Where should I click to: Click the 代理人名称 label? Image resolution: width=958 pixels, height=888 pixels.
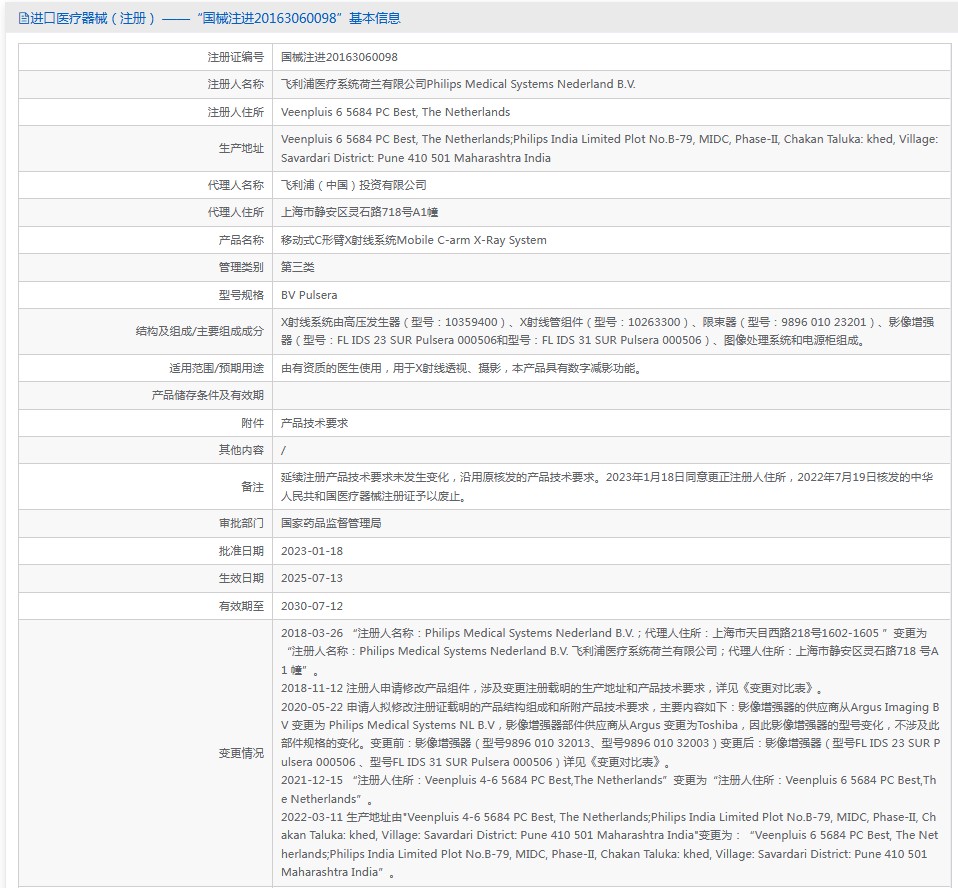235,185
